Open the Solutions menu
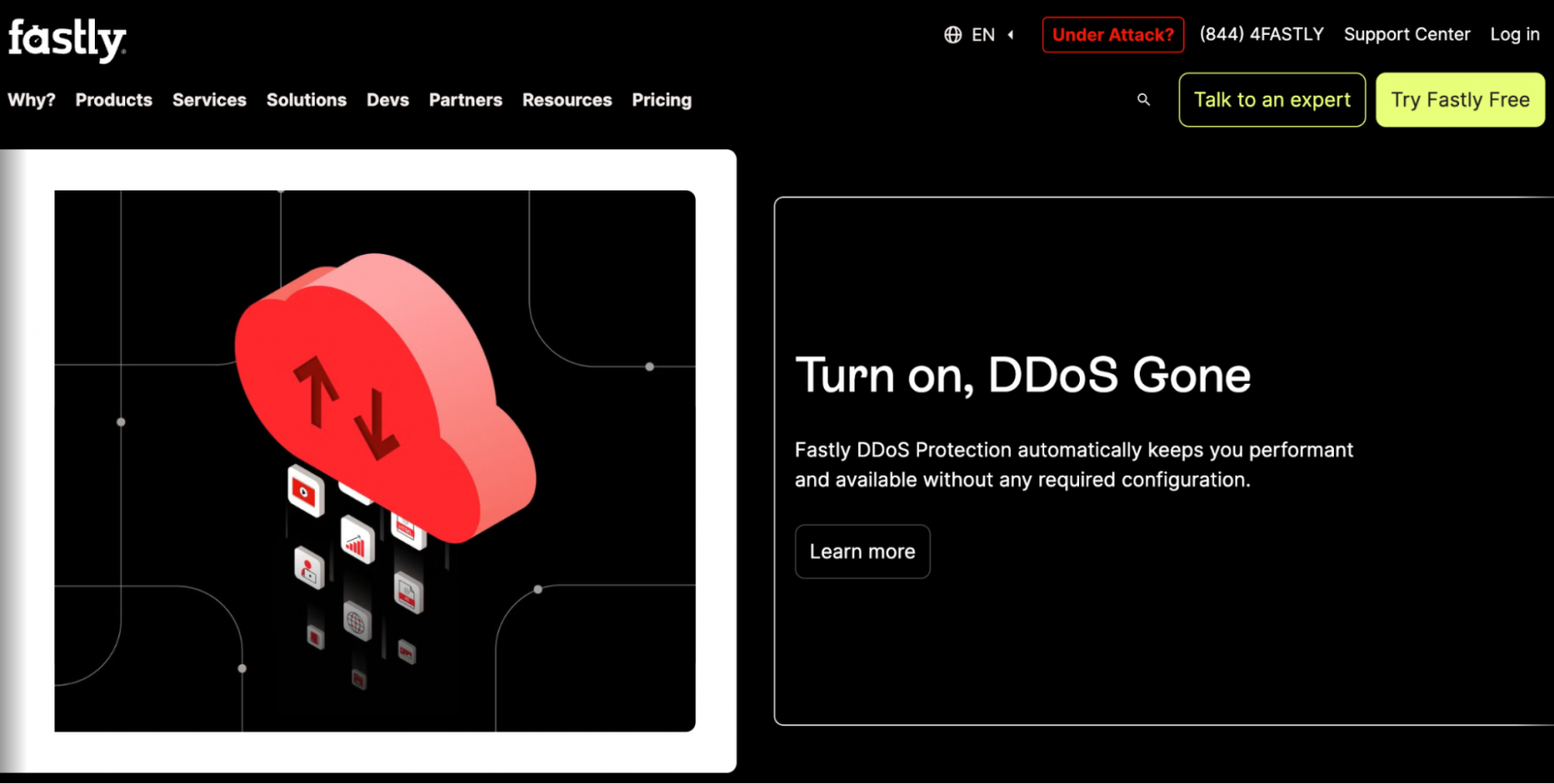Image resolution: width=1554 pixels, height=784 pixels. click(x=307, y=99)
